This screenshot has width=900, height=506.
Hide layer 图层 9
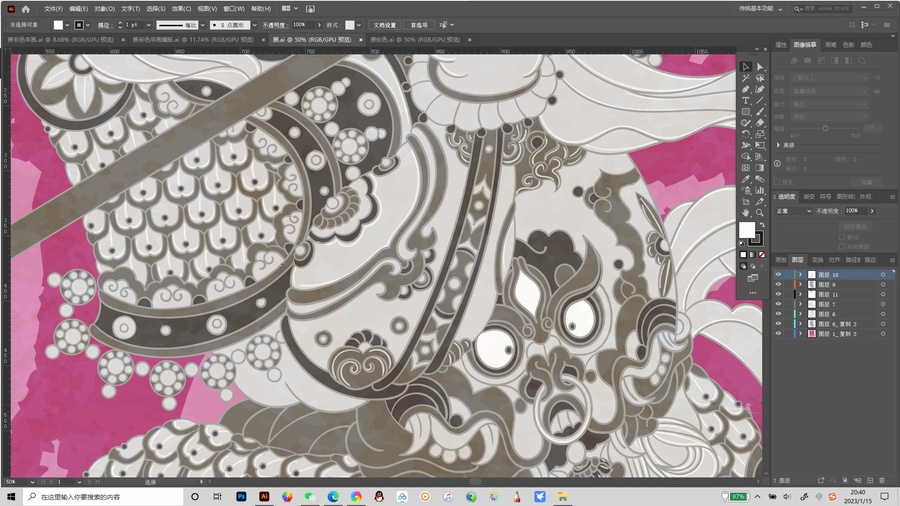click(778, 285)
